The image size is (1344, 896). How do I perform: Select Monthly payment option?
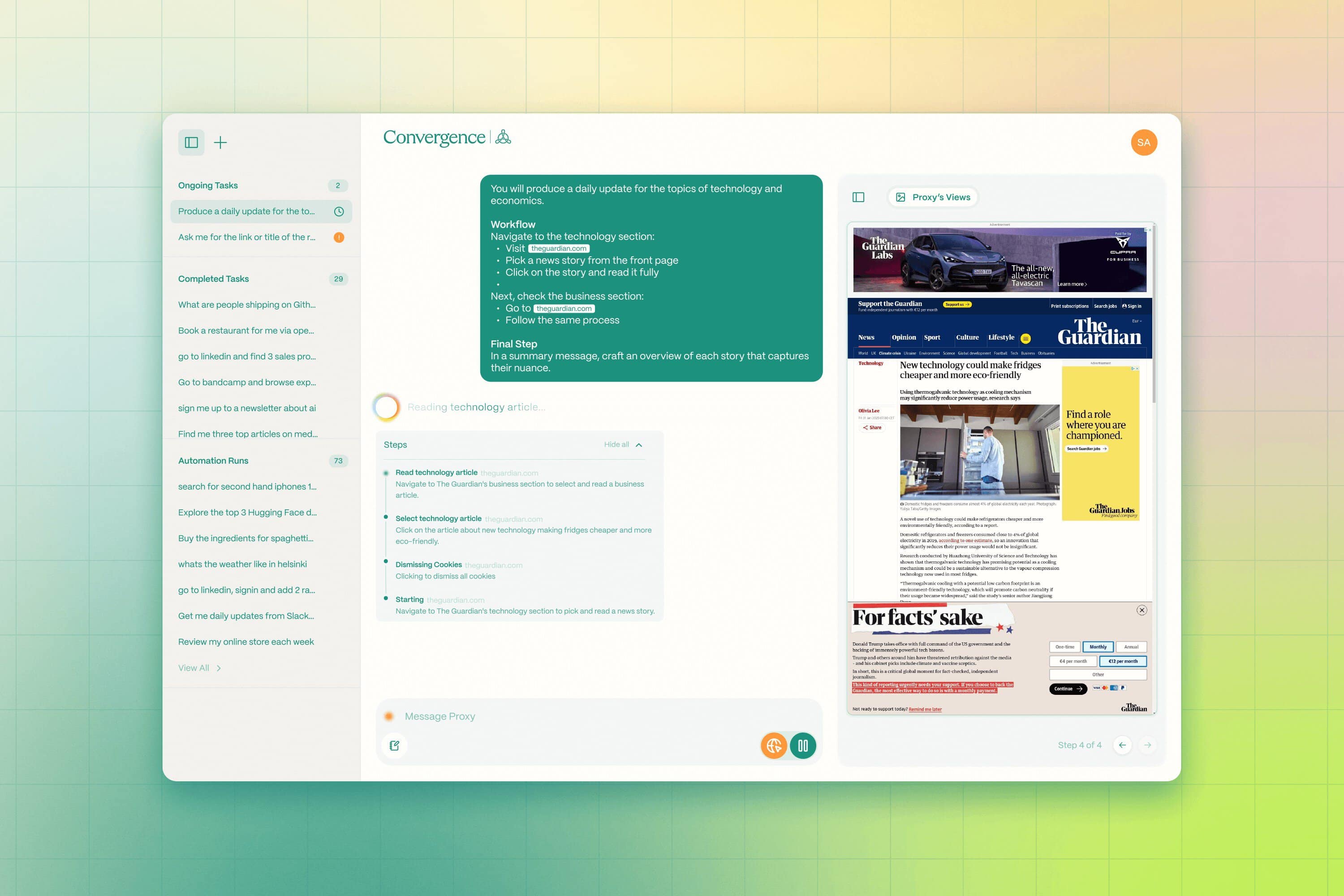(x=1098, y=647)
